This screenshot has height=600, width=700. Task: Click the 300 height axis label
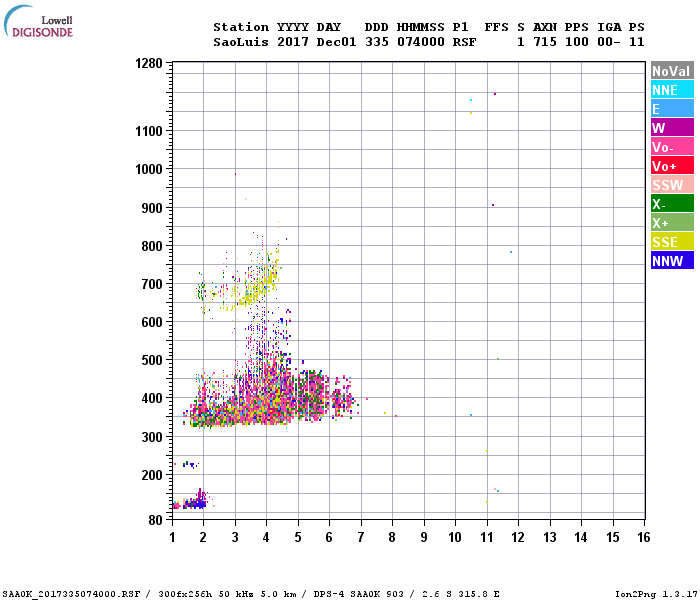click(152, 437)
